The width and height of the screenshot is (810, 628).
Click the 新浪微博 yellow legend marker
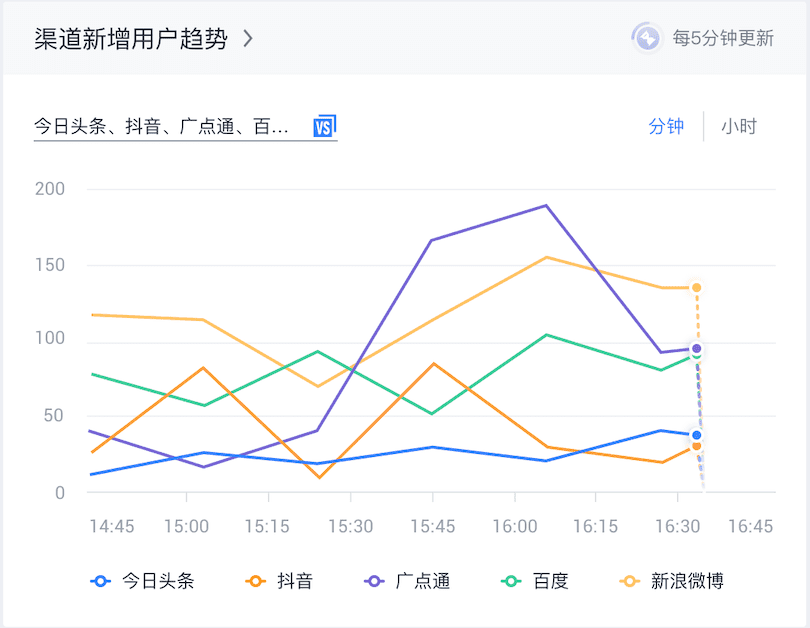(x=630, y=581)
